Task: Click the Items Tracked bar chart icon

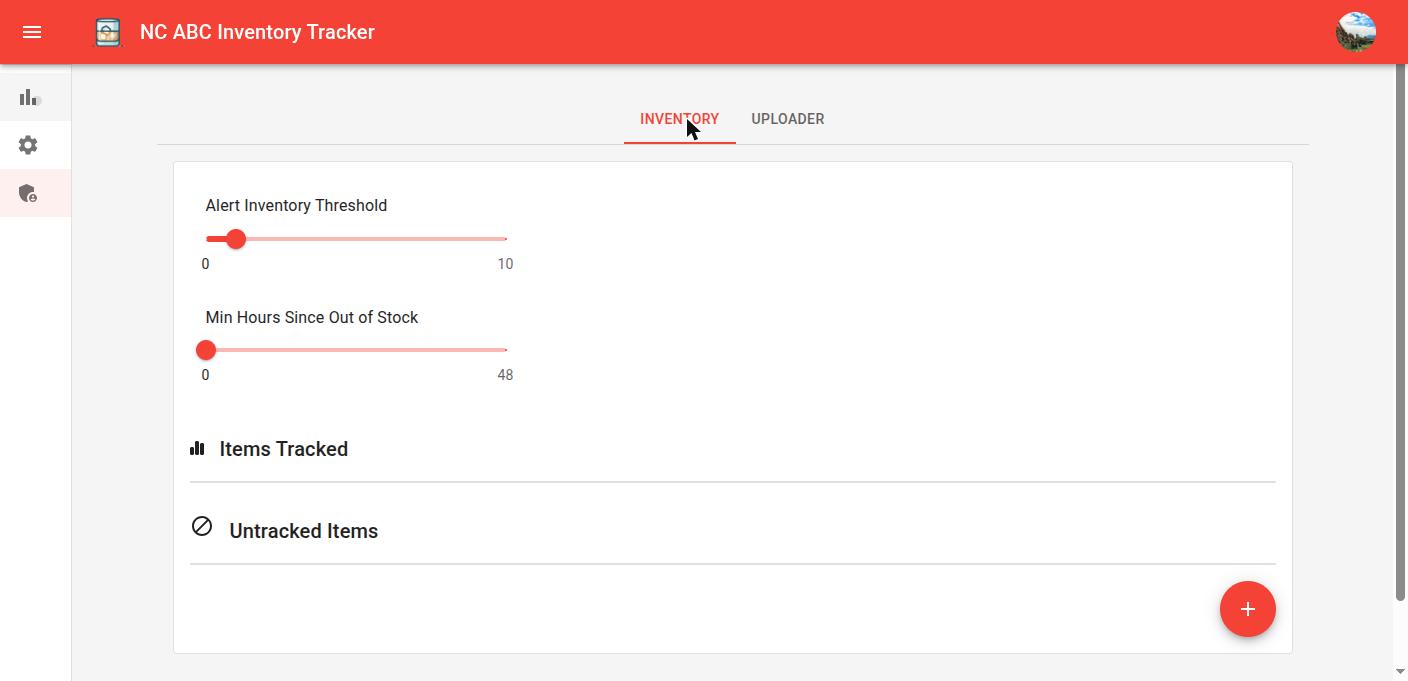Action: (197, 449)
